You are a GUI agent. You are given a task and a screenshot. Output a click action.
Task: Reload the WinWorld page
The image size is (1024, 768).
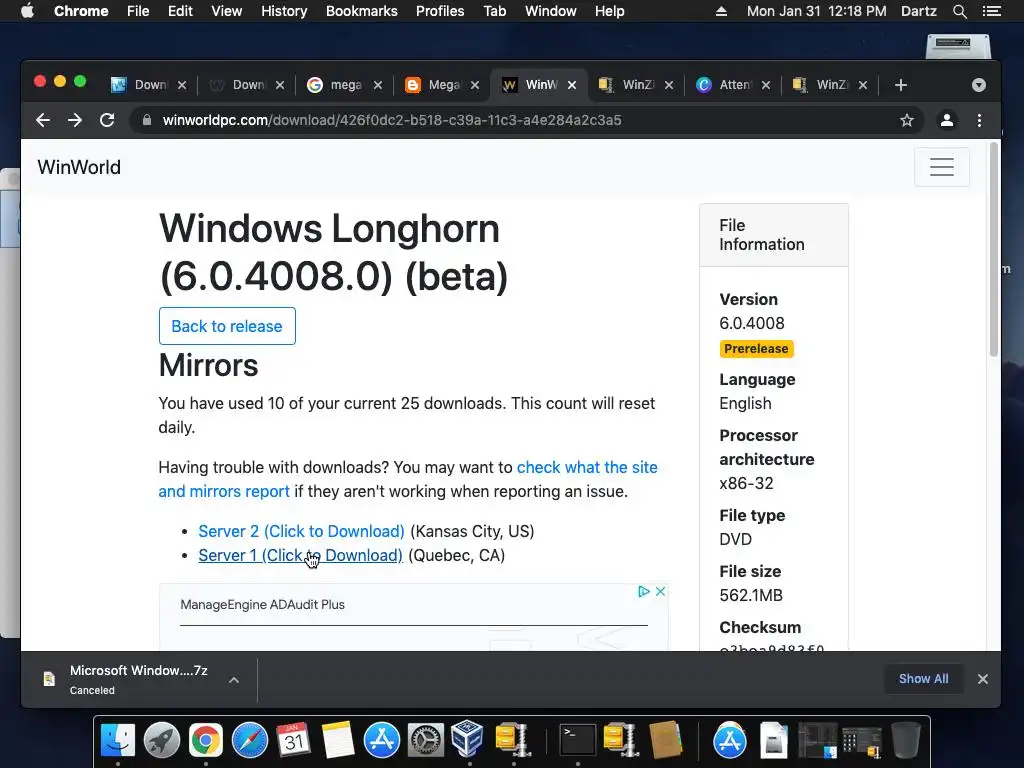107,120
